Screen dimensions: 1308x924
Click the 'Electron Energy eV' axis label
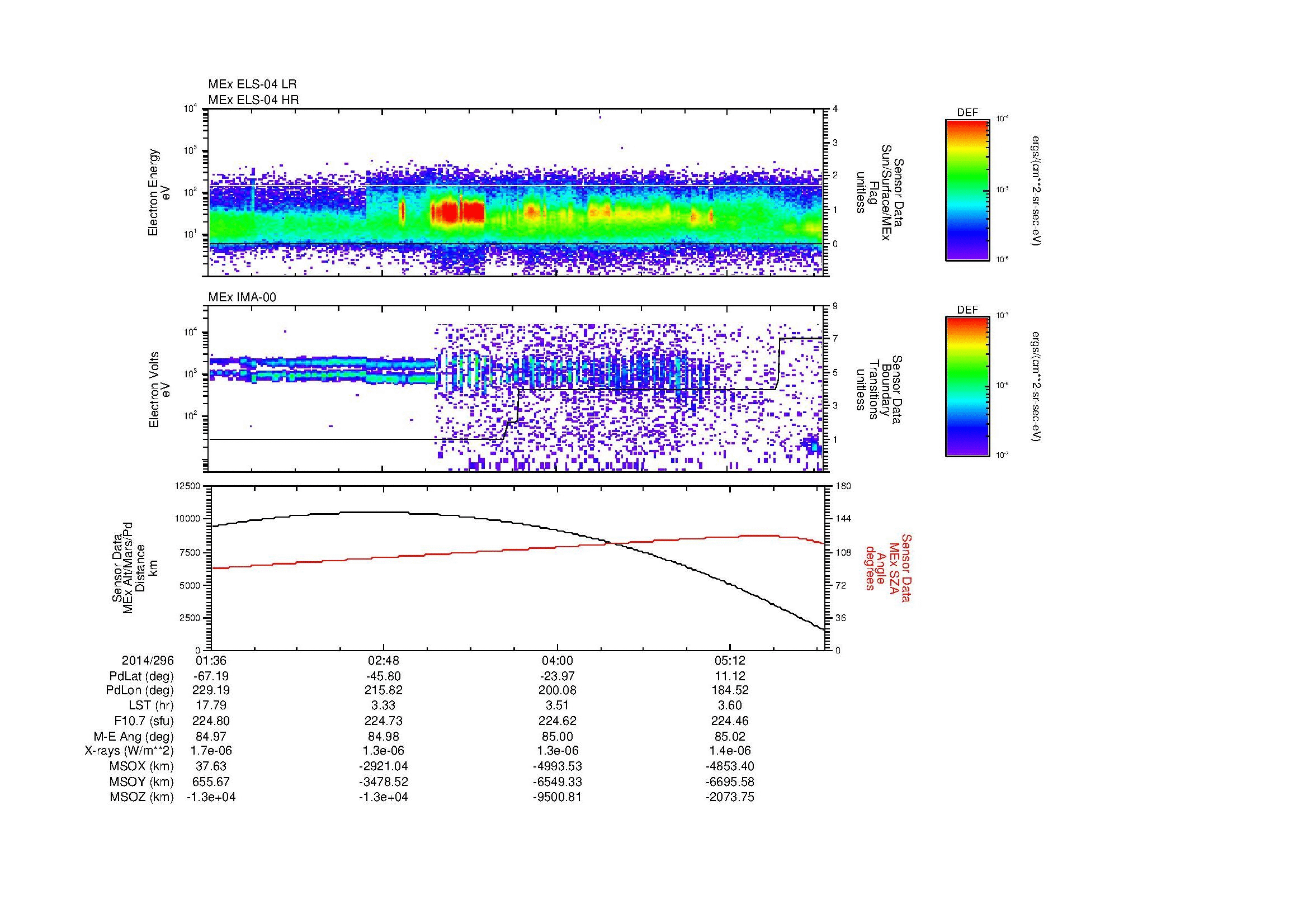coord(159,192)
